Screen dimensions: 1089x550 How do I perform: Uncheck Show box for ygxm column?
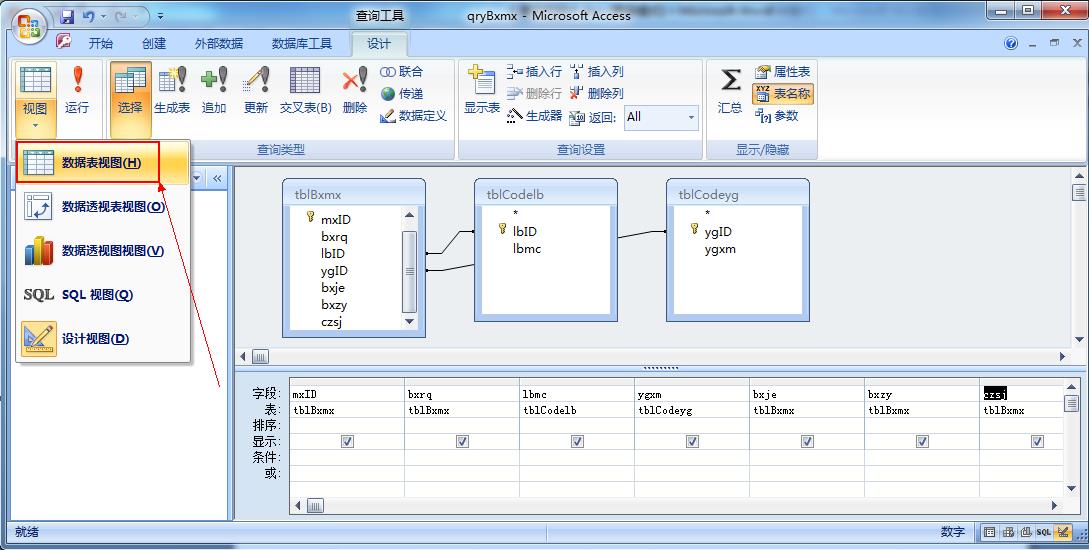coord(692,441)
